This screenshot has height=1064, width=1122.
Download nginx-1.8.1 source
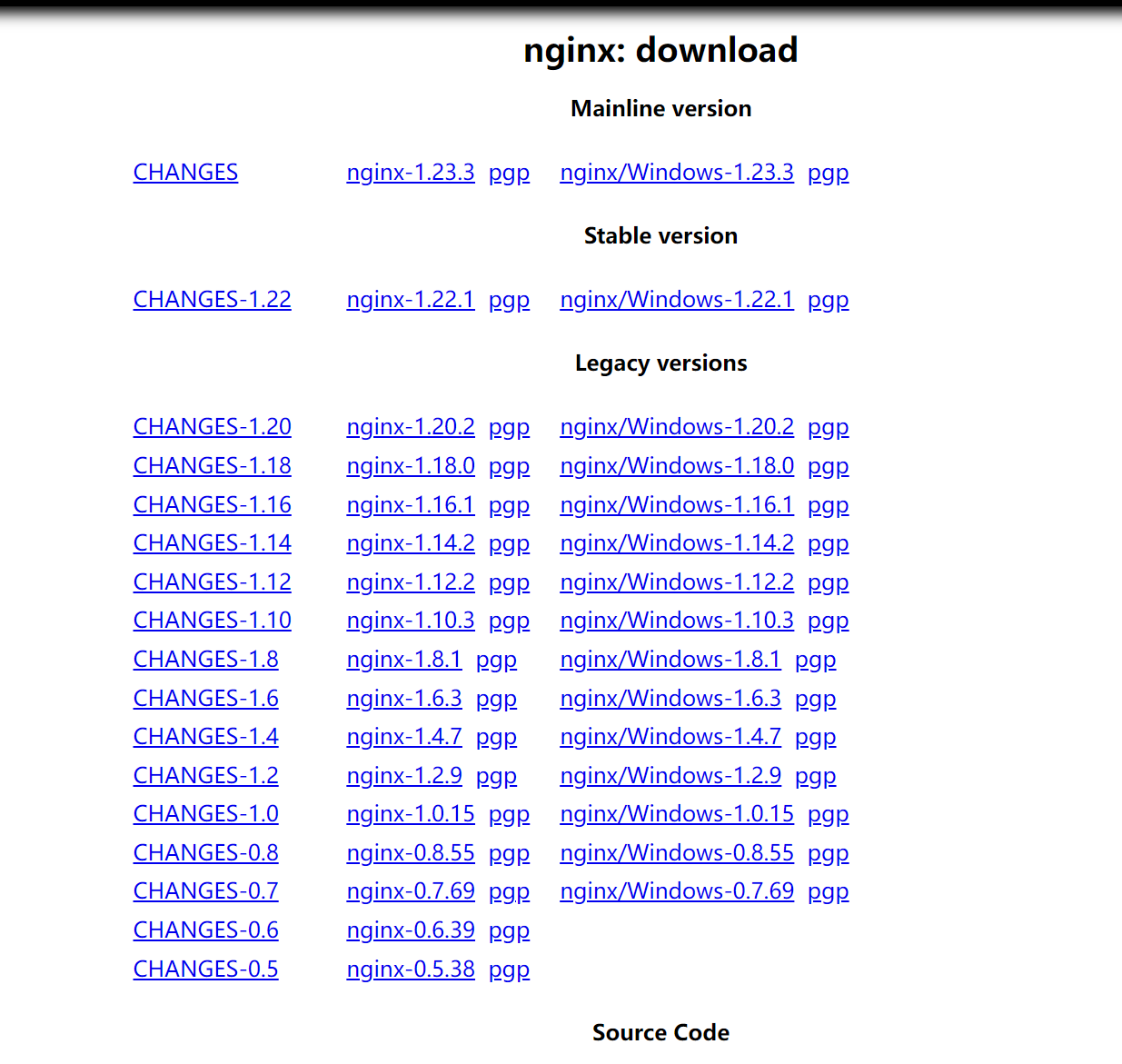point(404,660)
